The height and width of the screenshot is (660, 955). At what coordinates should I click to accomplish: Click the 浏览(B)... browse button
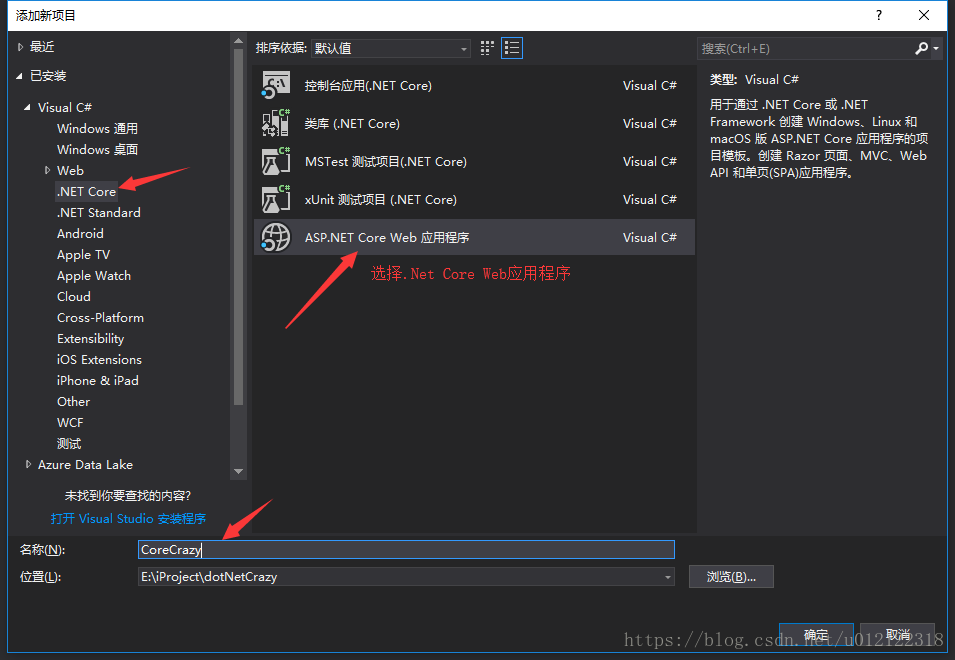pyautogui.click(x=731, y=577)
